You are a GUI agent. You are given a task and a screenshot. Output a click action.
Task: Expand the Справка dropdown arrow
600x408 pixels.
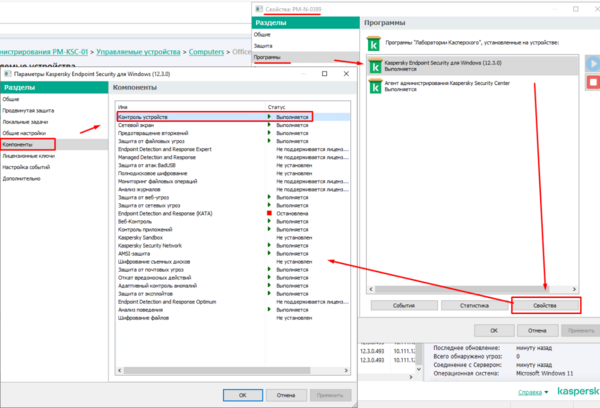tap(546, 392)
